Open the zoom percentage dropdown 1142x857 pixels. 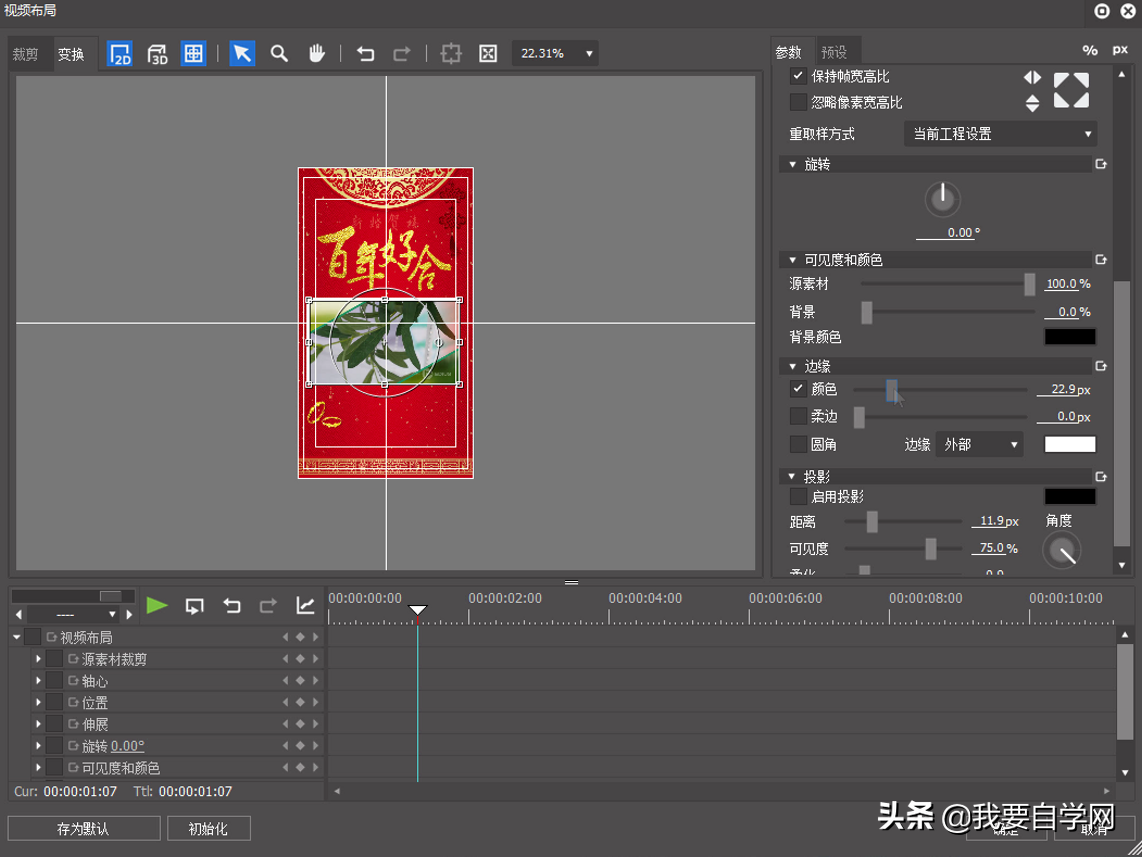click(x=555, y=53)
